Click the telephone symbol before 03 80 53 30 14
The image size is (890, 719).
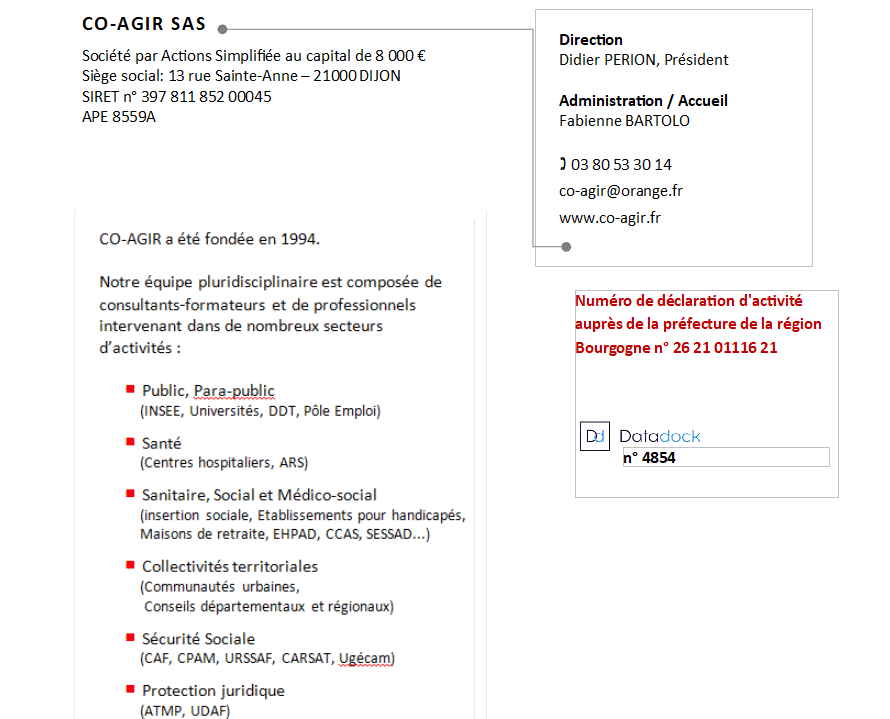click(x=563, y=164)
